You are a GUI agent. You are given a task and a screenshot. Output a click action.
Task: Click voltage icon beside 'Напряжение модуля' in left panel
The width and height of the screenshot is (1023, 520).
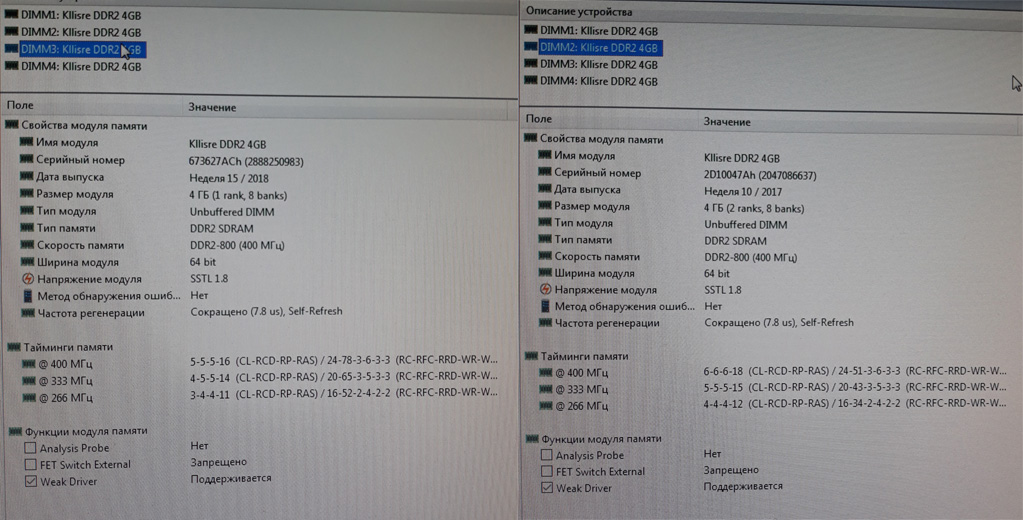coord(28,279)
